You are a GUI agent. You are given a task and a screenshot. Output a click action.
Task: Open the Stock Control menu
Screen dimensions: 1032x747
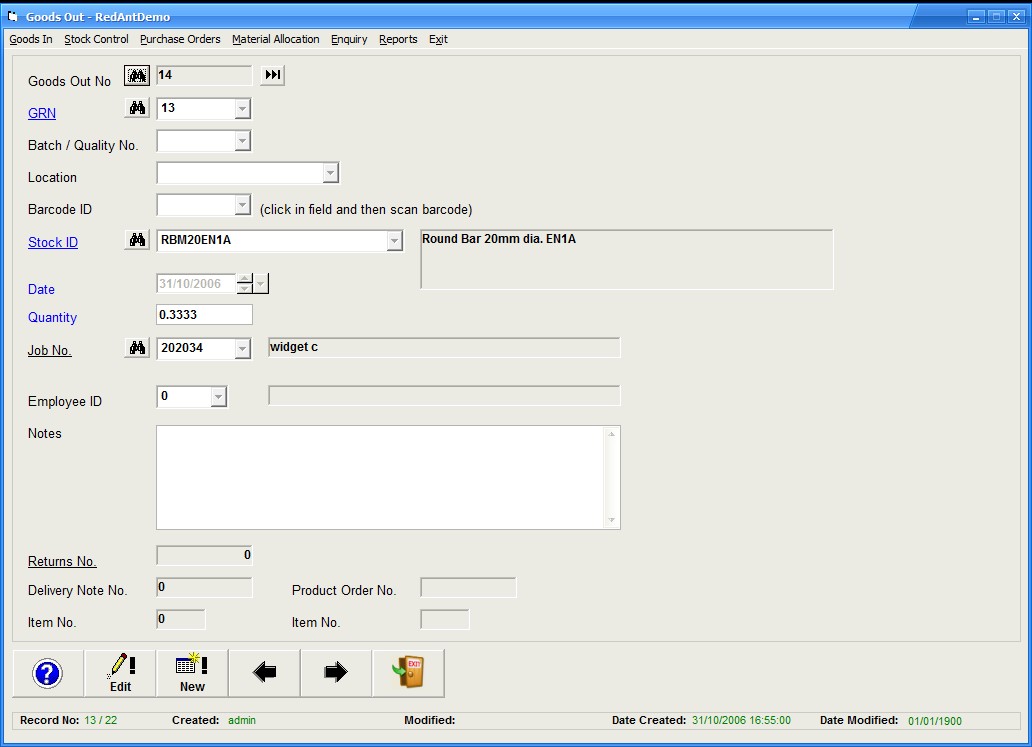pyautogui.click(x=96, y=40)
